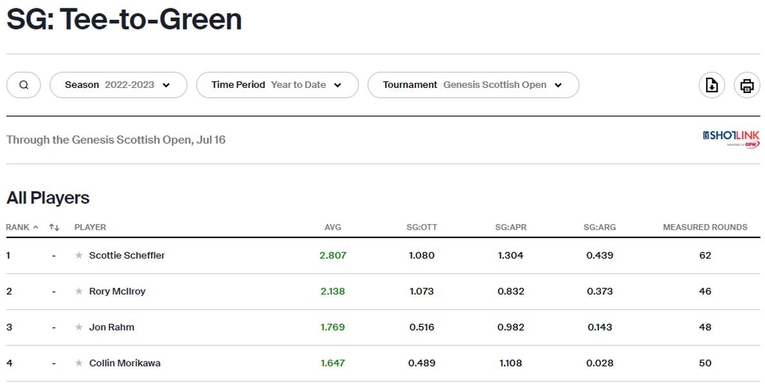Click the printer icon to print

(x=747, y=85)
